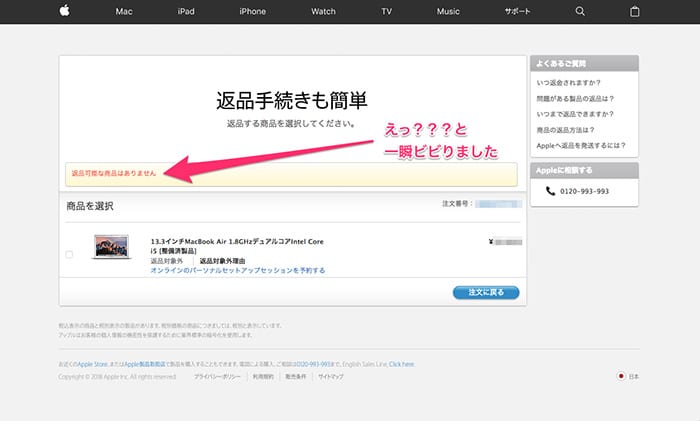Open the Apple Store footer link

pyautogui.click(x=93, y=364)
